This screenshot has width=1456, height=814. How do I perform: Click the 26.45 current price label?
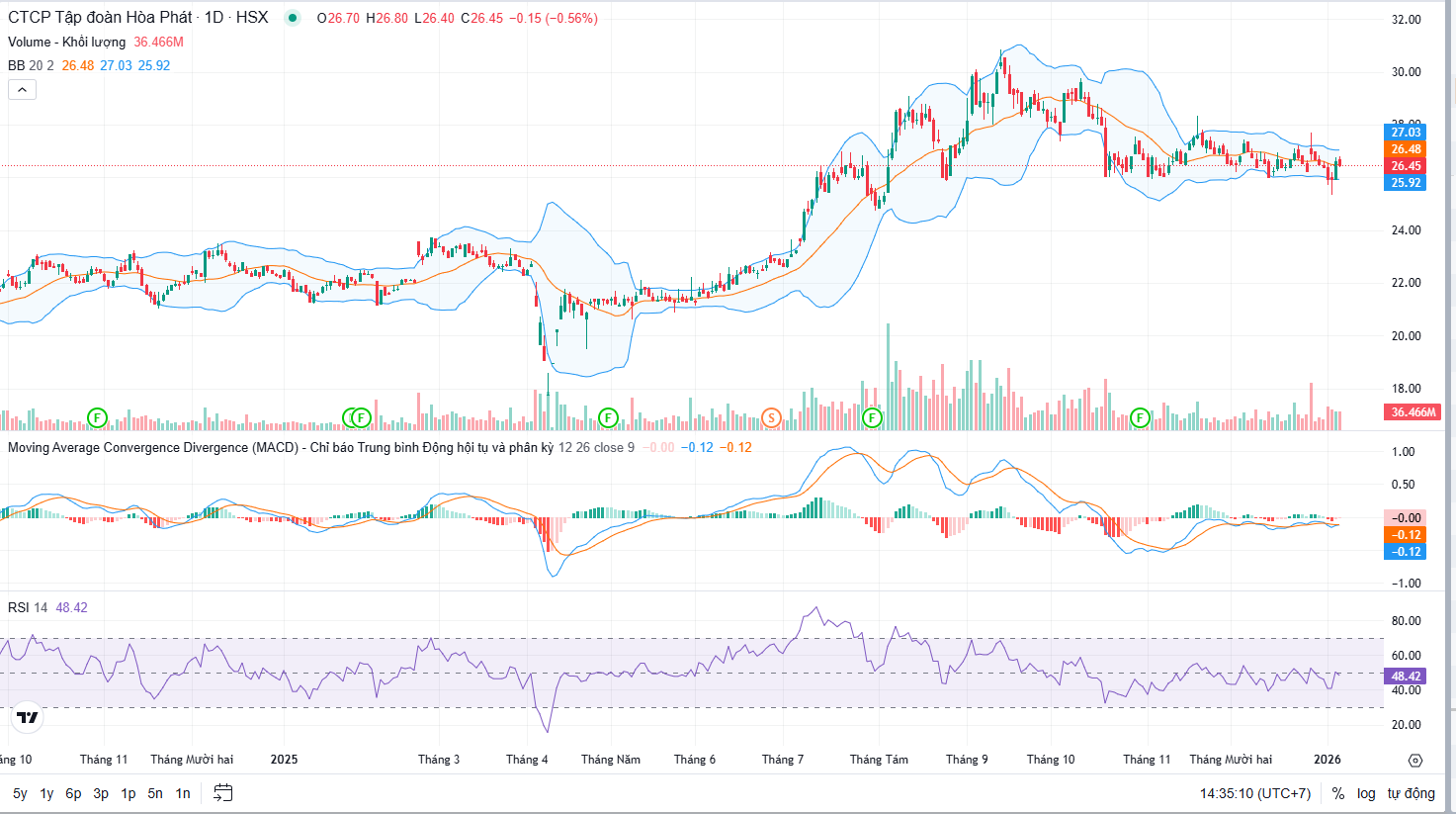click(1406, 166)
